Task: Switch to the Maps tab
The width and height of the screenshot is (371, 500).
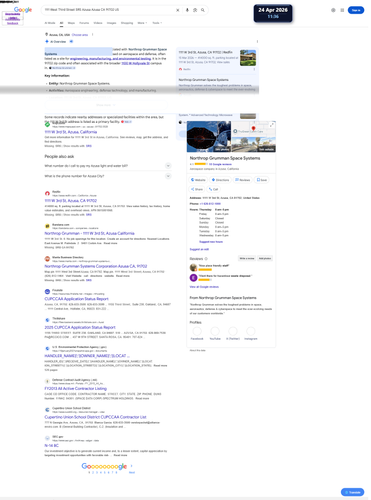Action: click(x=72, y=23)
